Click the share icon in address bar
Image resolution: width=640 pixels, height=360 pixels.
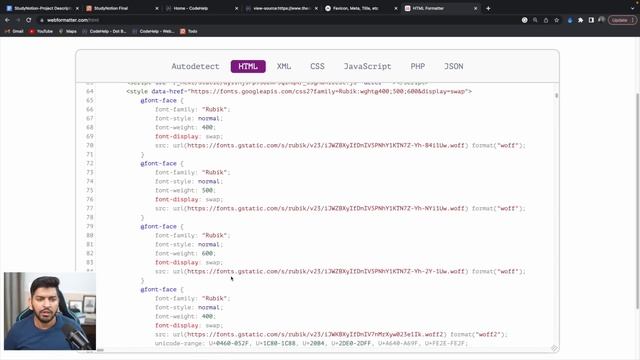coord(546,20)
